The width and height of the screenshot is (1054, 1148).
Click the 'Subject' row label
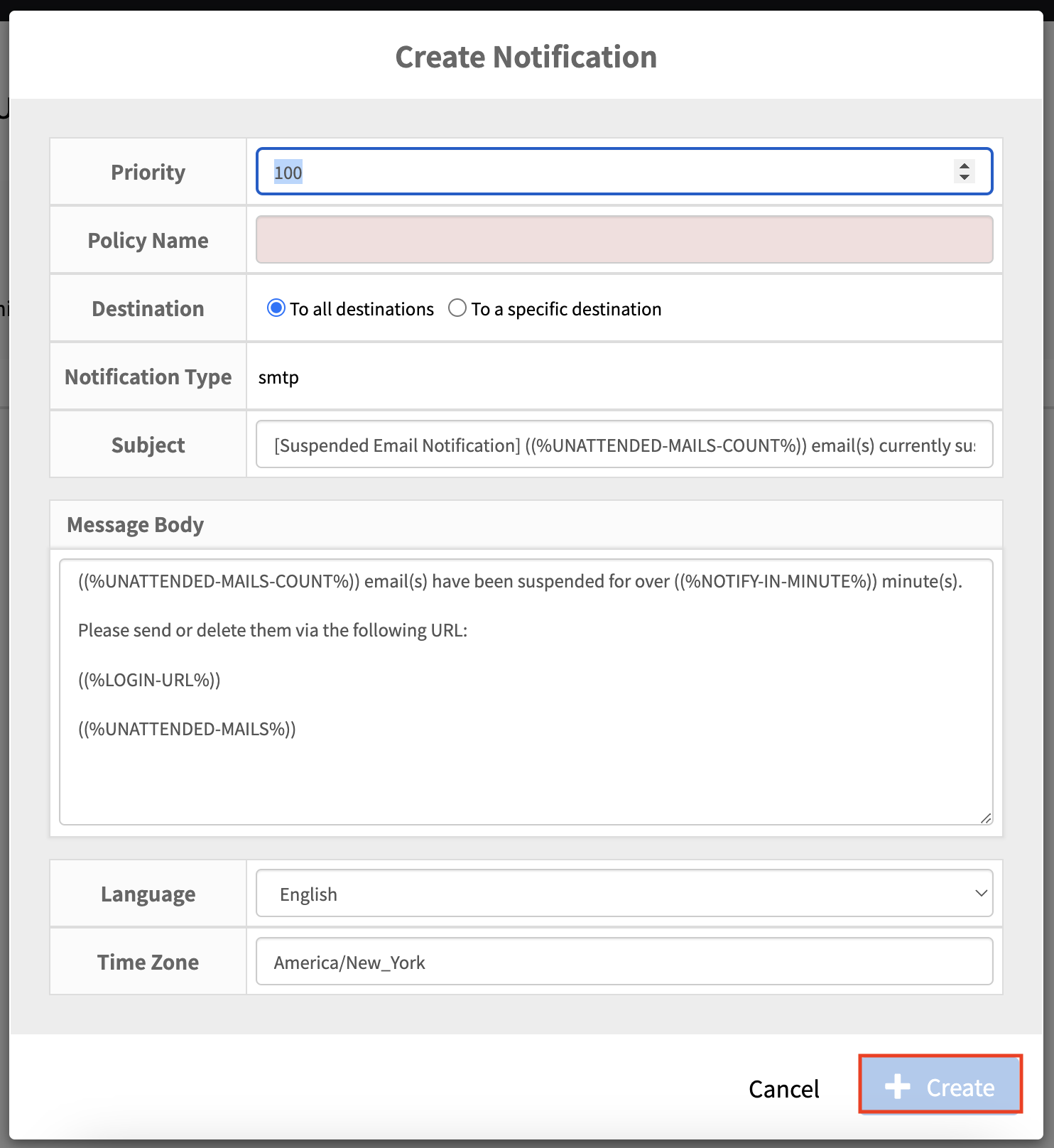click(x=148, y=445)
